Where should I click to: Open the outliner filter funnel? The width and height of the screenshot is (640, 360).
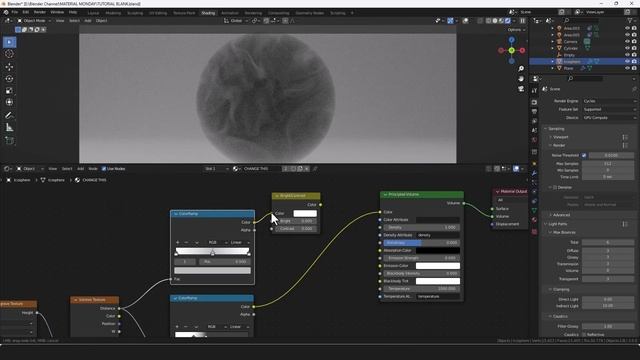pos(630,20)
